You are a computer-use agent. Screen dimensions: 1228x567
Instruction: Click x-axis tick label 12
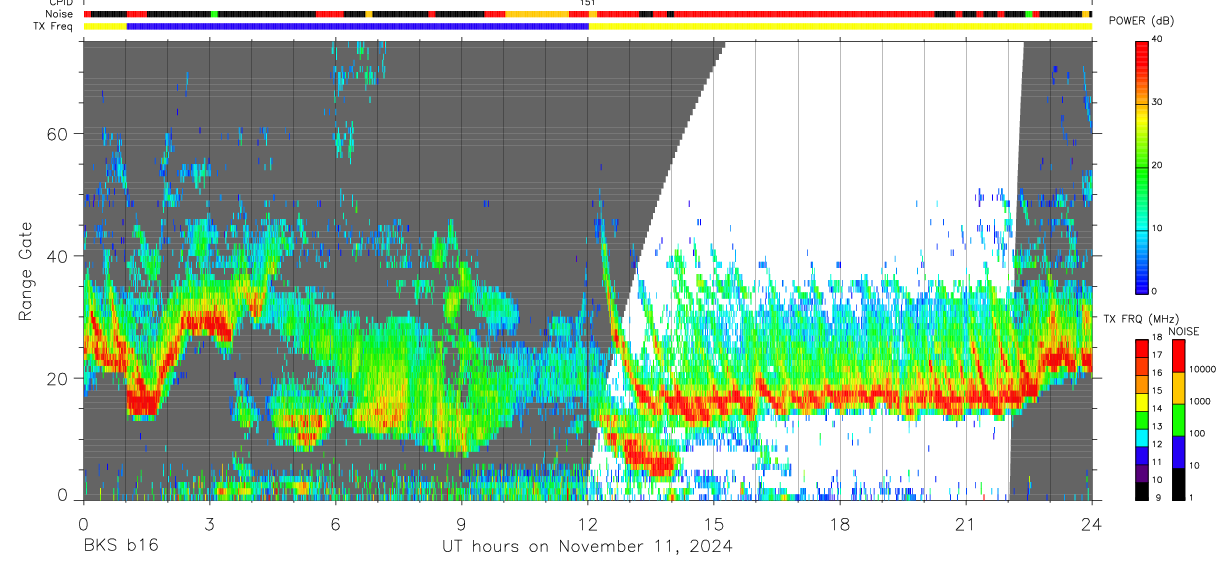(x=588, y=523)
